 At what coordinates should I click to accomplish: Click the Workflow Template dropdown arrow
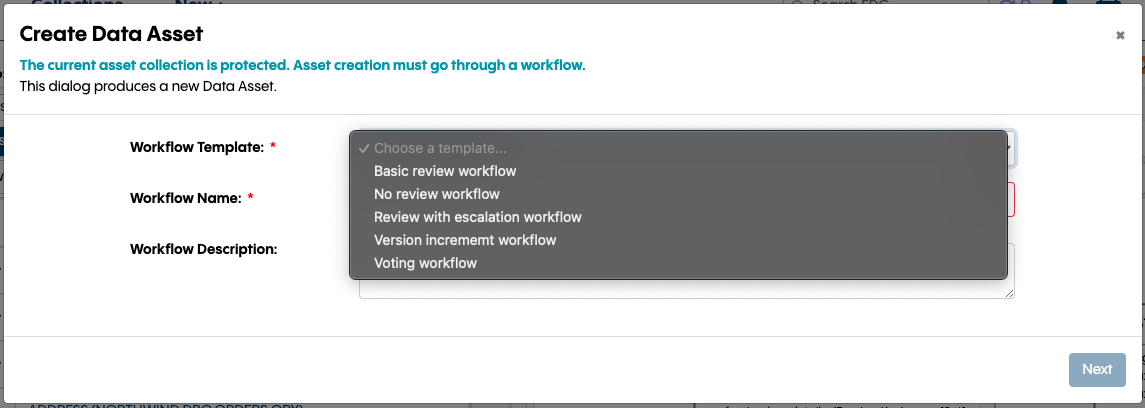click(x=1011, y=148)
